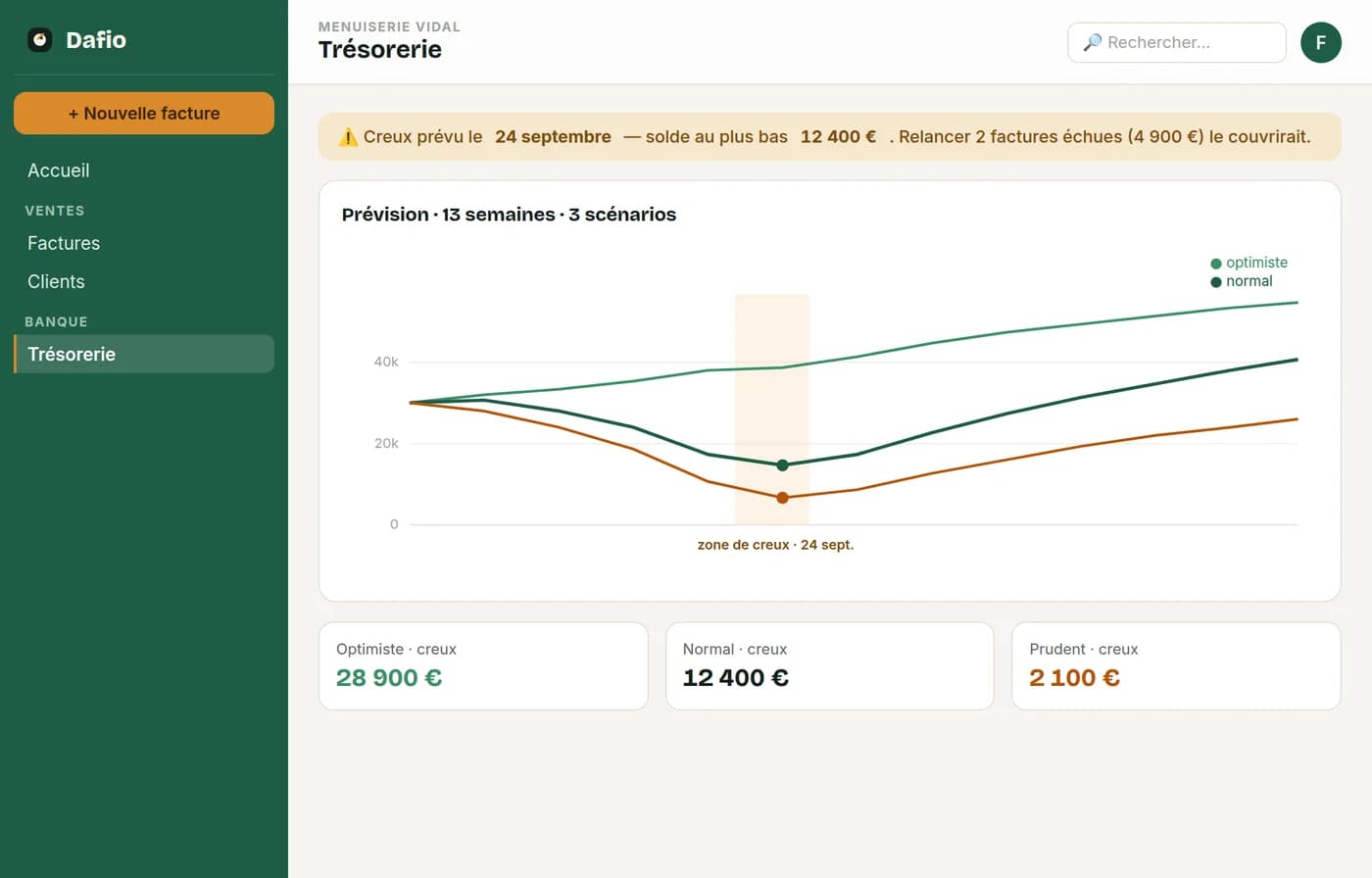Screen dimensions: 1372x878
Task: Click the prudent scenario low-point marker
Action: (x=782, y=498)
